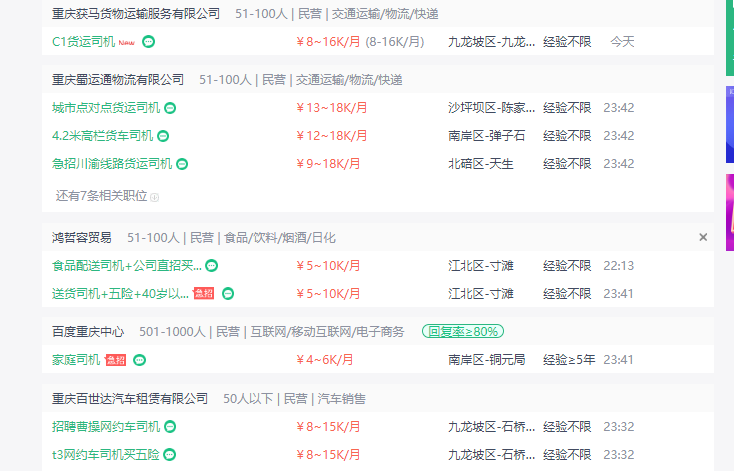Open chat bubble on 送货司机+五险 row
Image resolution: width=734 pixels, height=471 pixels.
pos(228,294)
